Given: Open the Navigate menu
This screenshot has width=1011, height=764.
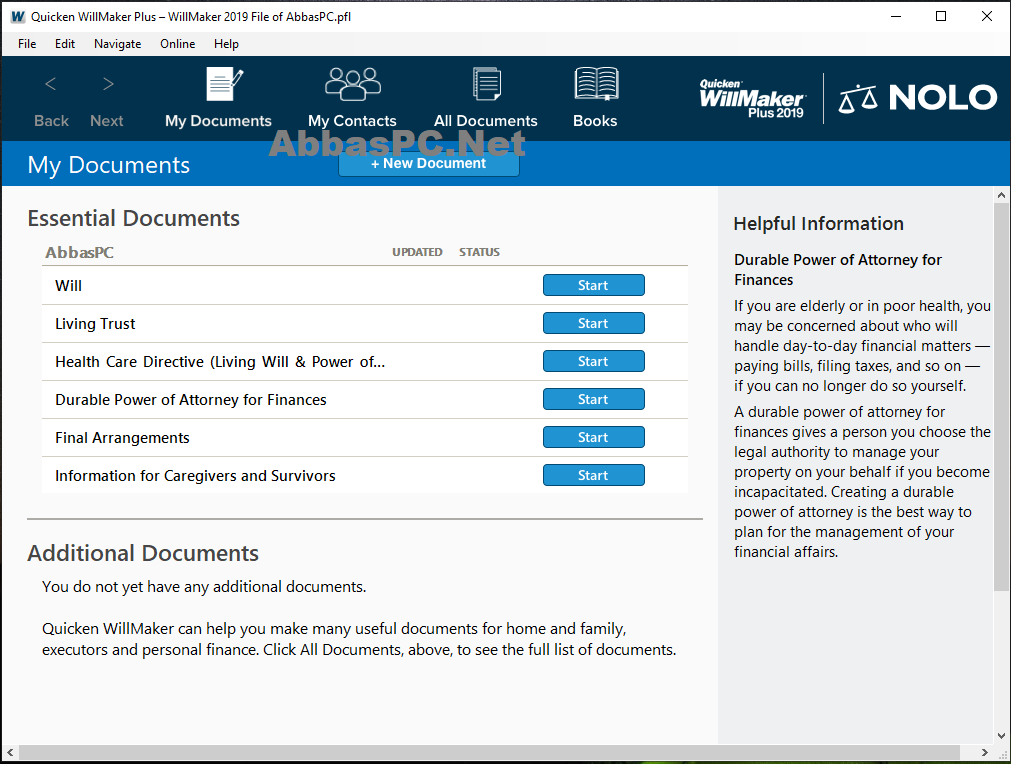Looking at the screenshot, I should click(x=117, y=44).
